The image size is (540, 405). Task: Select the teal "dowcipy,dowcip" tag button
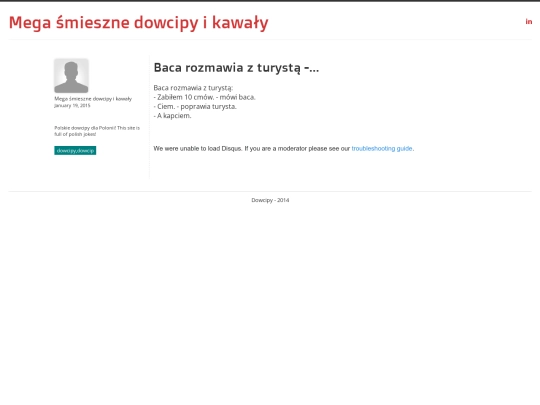pos(75,150)
